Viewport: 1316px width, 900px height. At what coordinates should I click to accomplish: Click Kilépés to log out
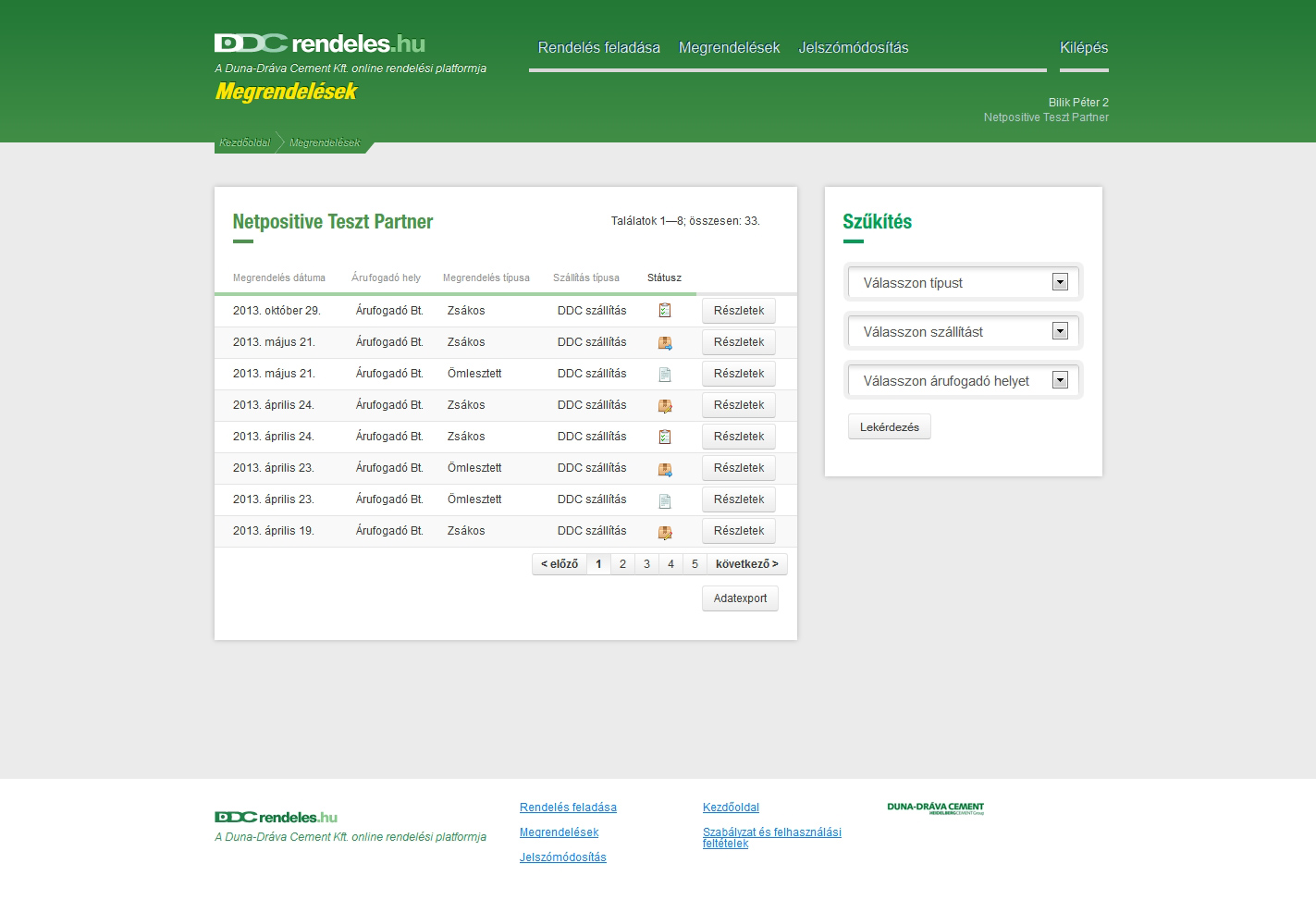[x=1084, y=47]
